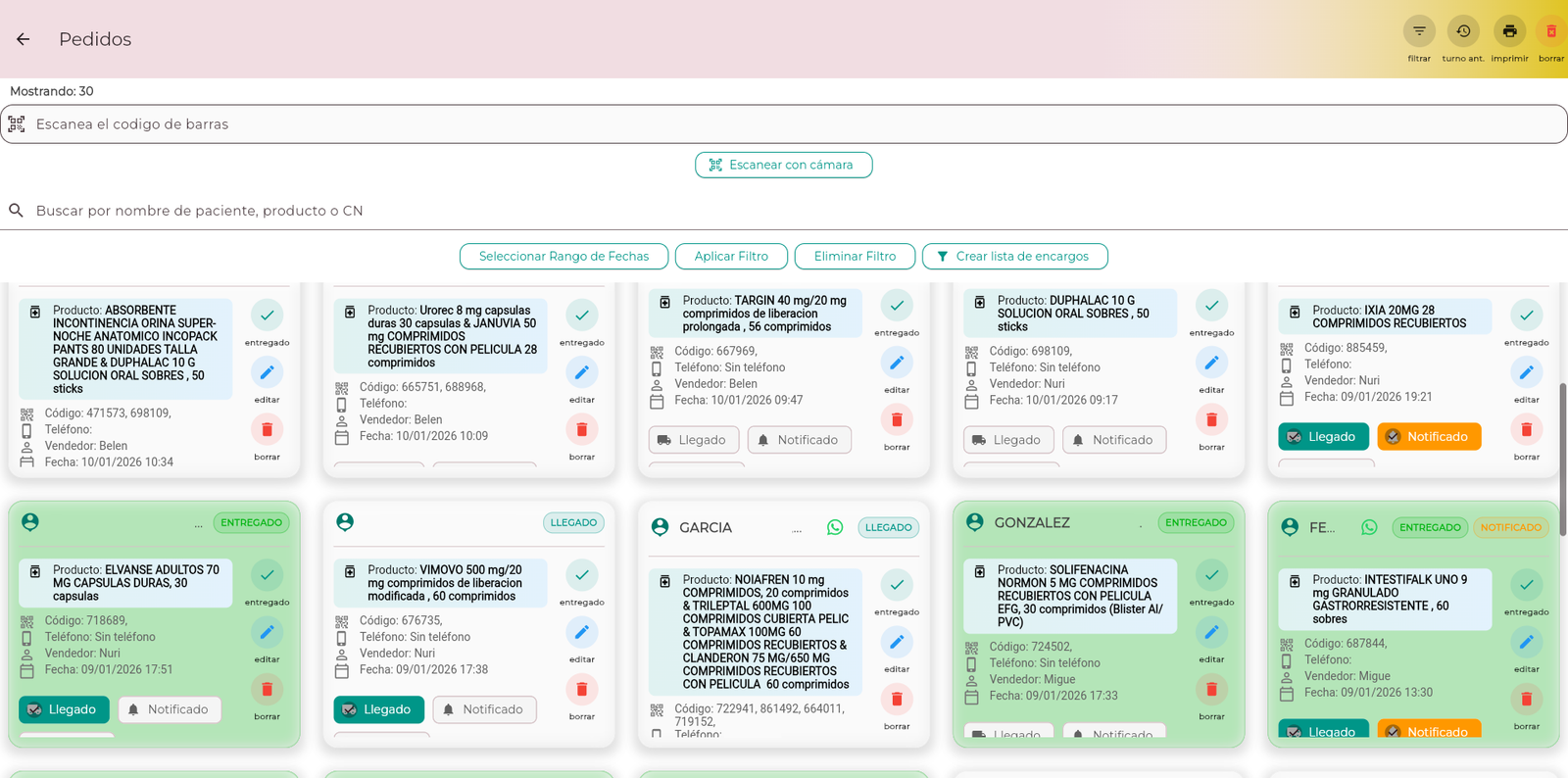The image size is (1568, 778).
Task: Toggle Notificado on the ELVANSE order
Action: [x=170, y=709]
